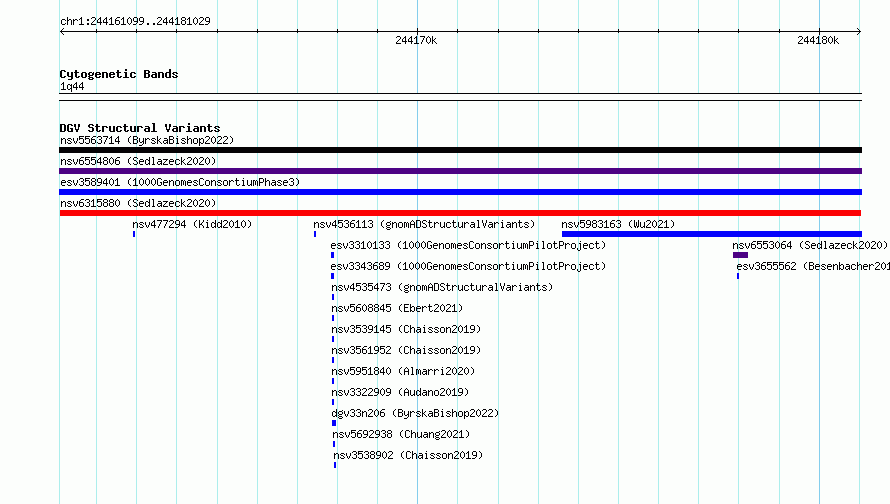Viewport: 890px width, 504px height.
Task: Open the nsv5951840 (Almarri2020) variant
Action: pos(404,371)
